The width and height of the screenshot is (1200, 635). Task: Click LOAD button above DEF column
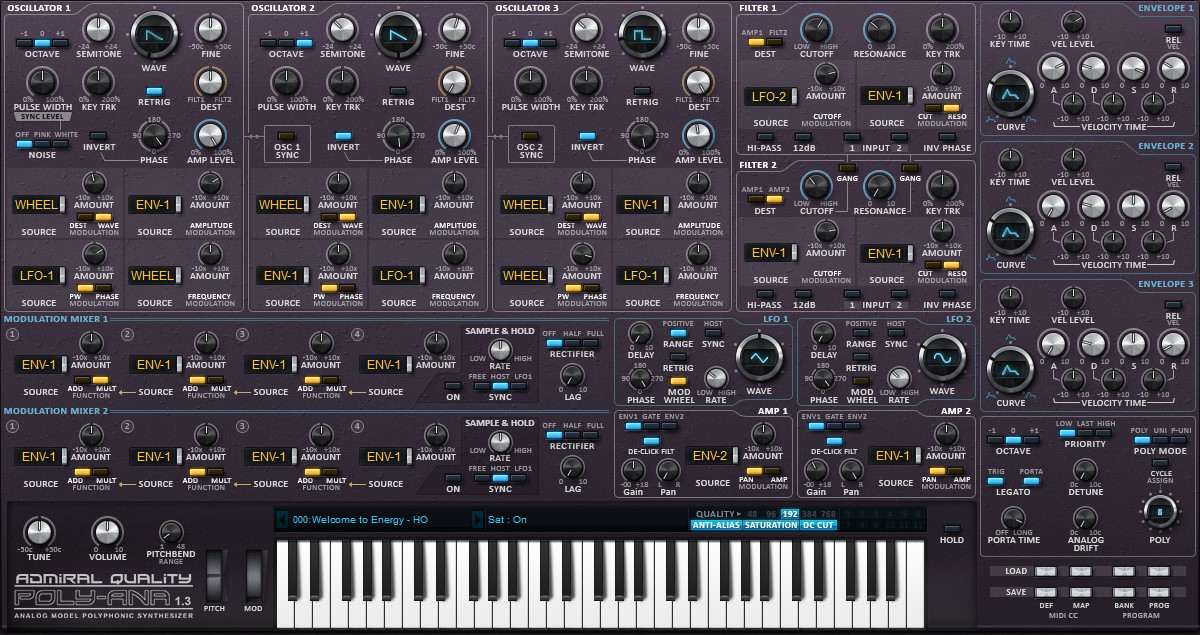click(x=1045, y=571)
